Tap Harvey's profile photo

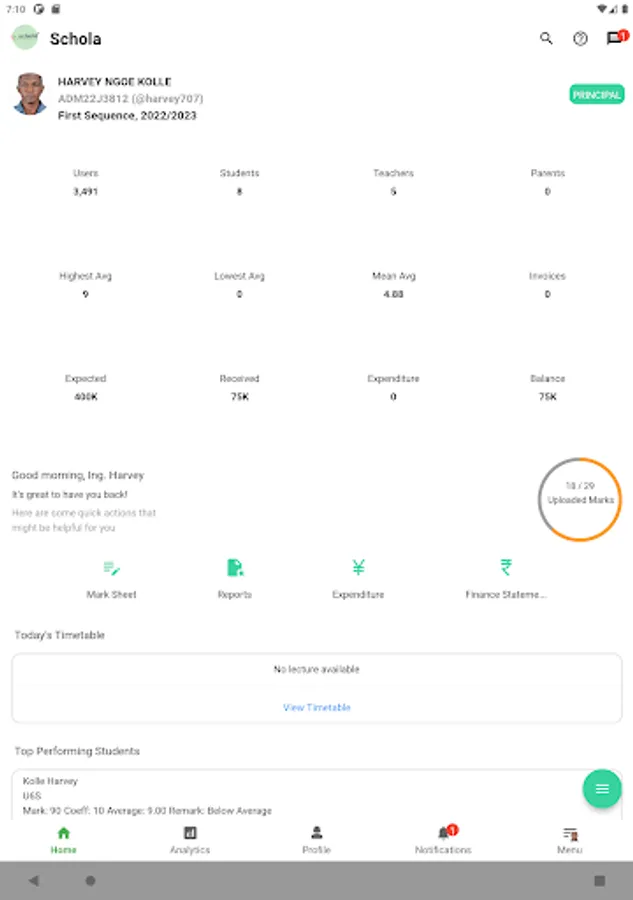tap(30, 94)
